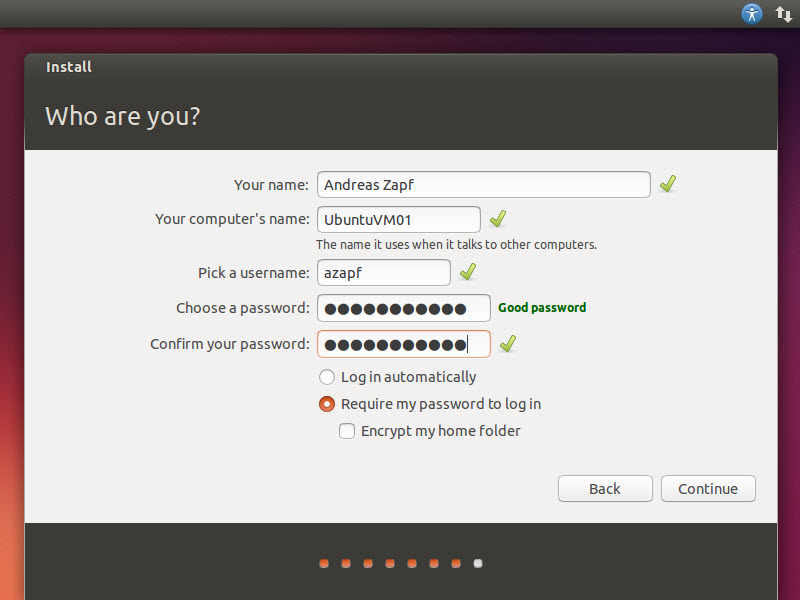800x600 pixels.
Task: Focus the Pick a username field
Action: (x=384, y=272)
